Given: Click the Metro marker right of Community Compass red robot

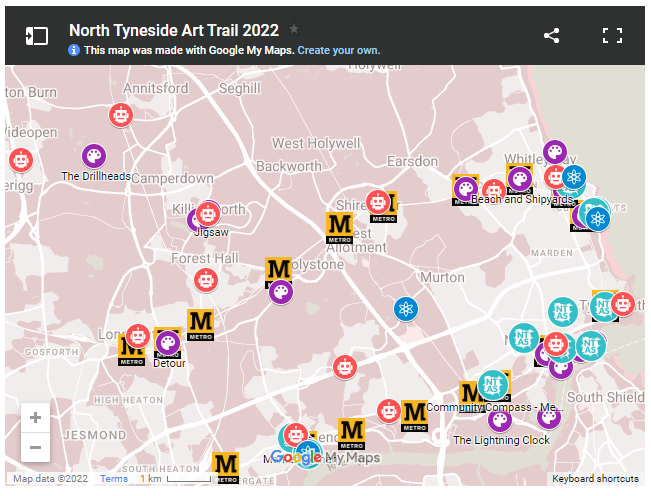Looking at the screenshot, I should (414, 416).
